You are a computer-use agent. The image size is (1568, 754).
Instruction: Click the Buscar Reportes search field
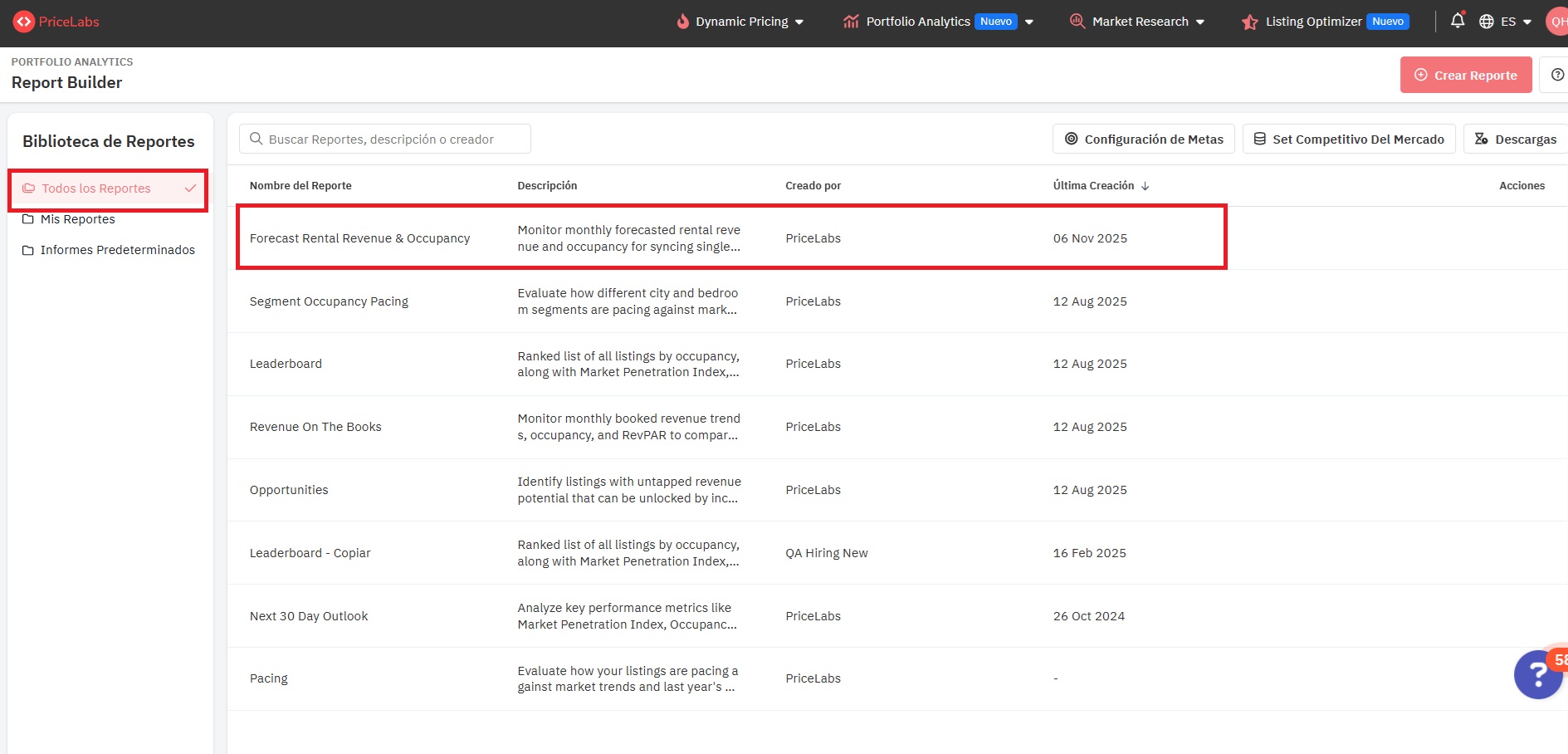[x=385, y=139]
